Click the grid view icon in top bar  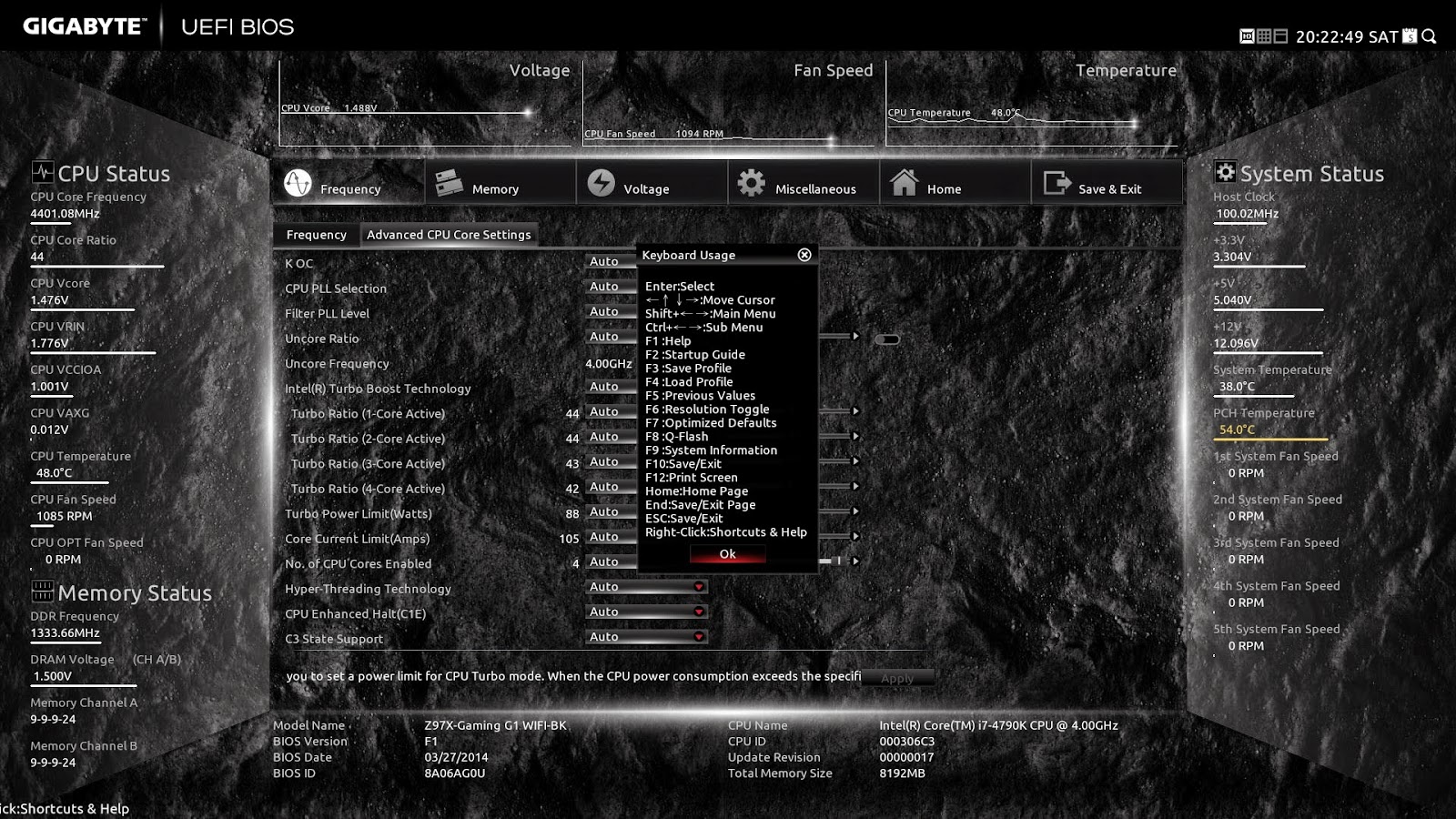point(1264,36)
